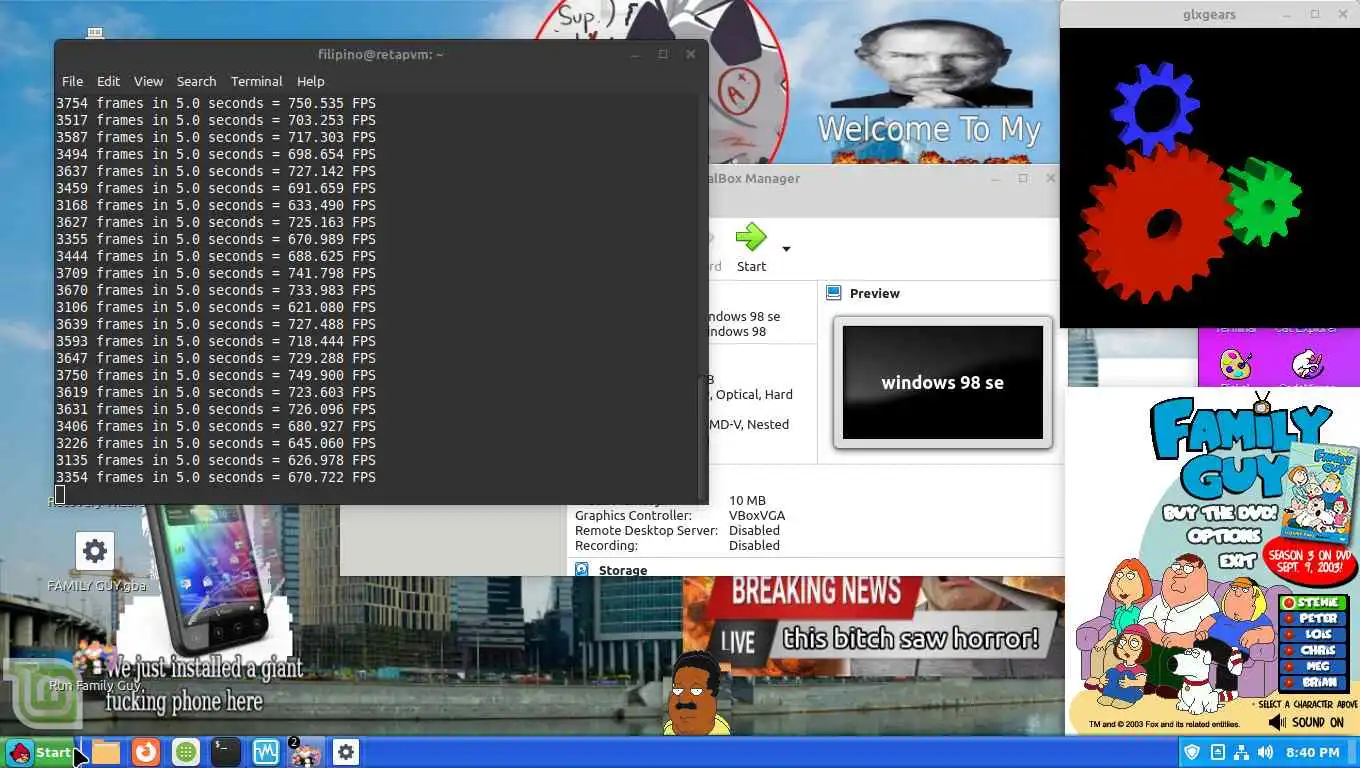Image resolution: width=1360 pixels, height=768 pixels.
Task: Switch to the terminal taskbar icon
Action: coord(226,752)
